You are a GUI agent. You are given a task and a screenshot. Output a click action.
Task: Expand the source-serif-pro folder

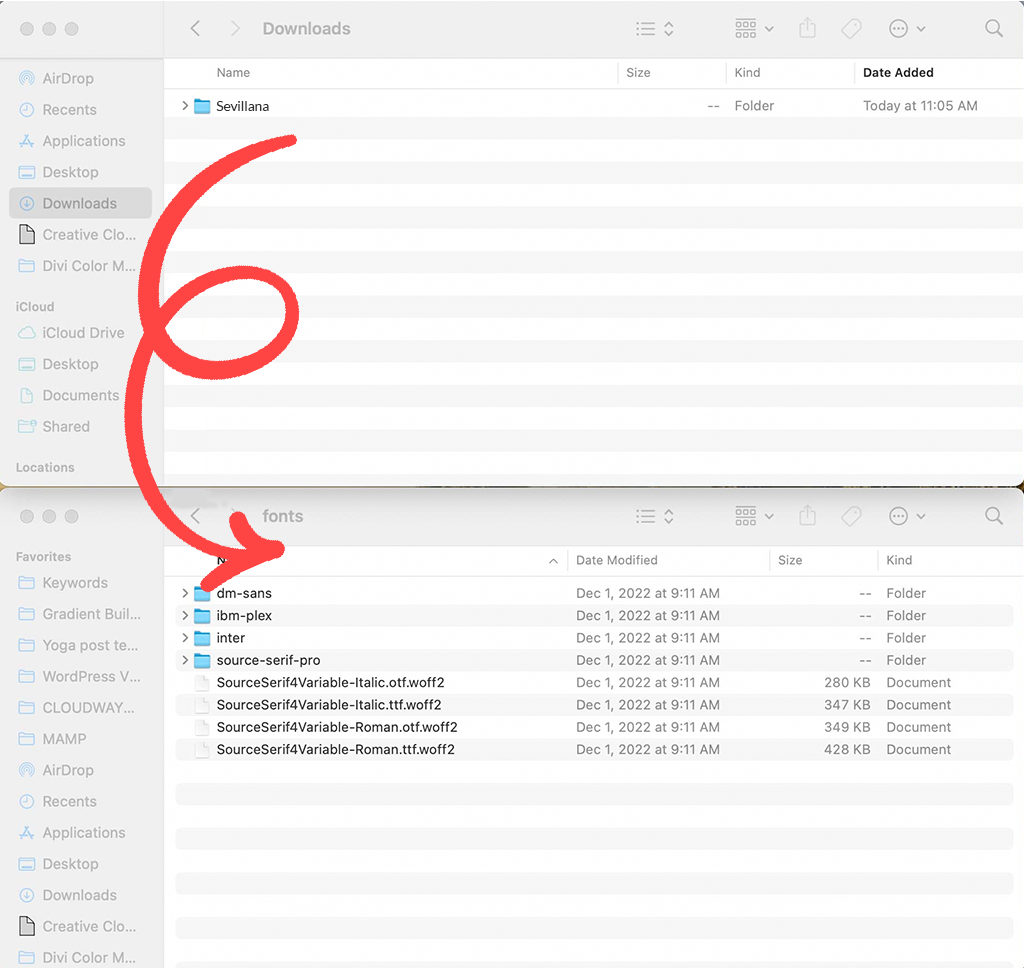(185, 660)
